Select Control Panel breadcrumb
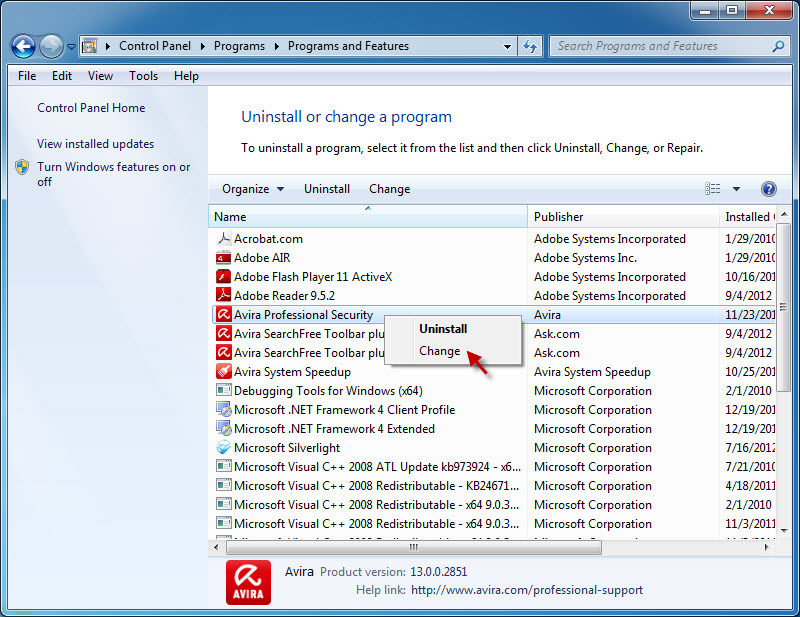Image resolution: width=800 pixels, height=617 pixels. tap(155, 46)
